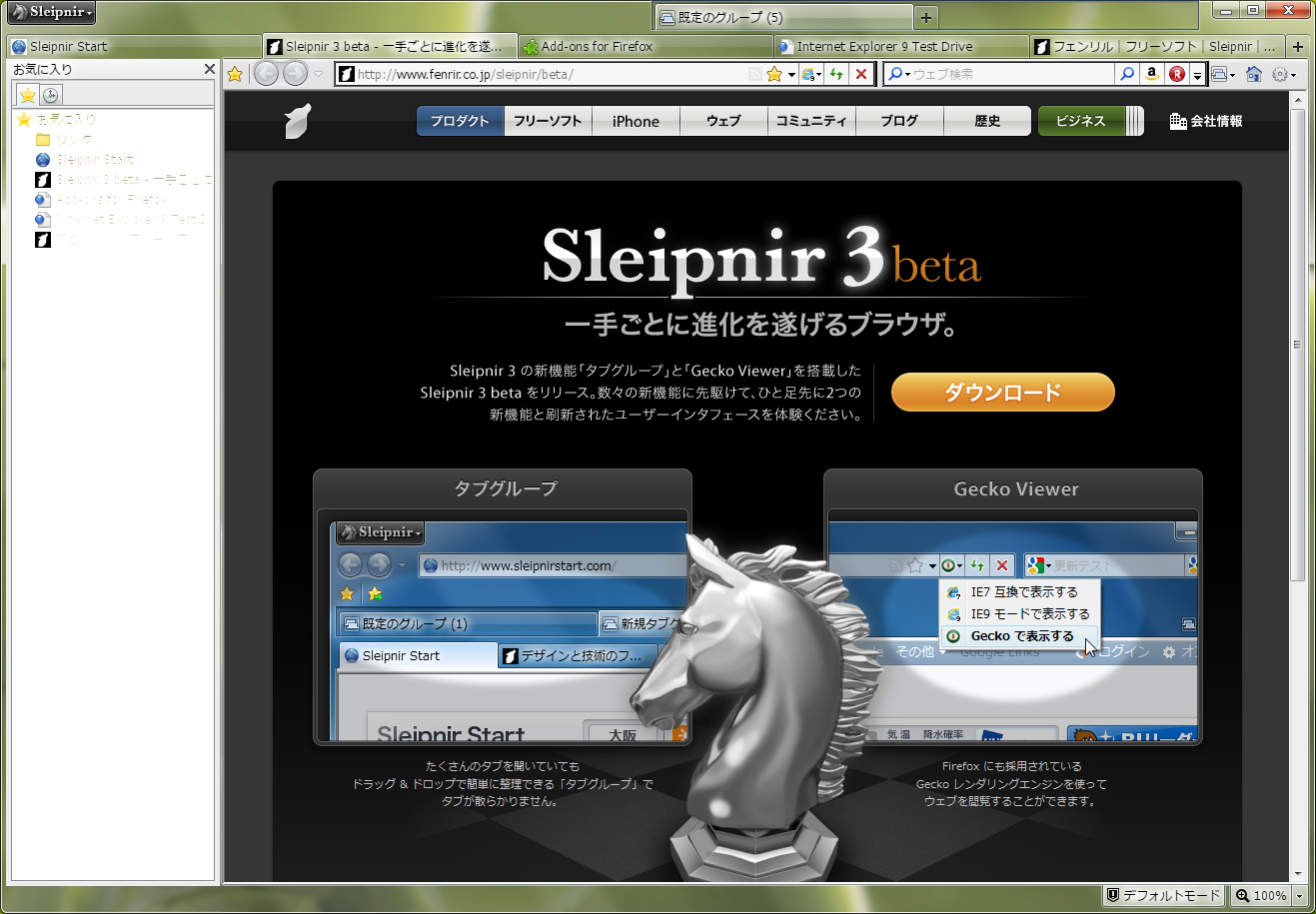Open the リンク folder in favorites
Viewport: 1316px width, 914px height.
(x=65, y=139)
